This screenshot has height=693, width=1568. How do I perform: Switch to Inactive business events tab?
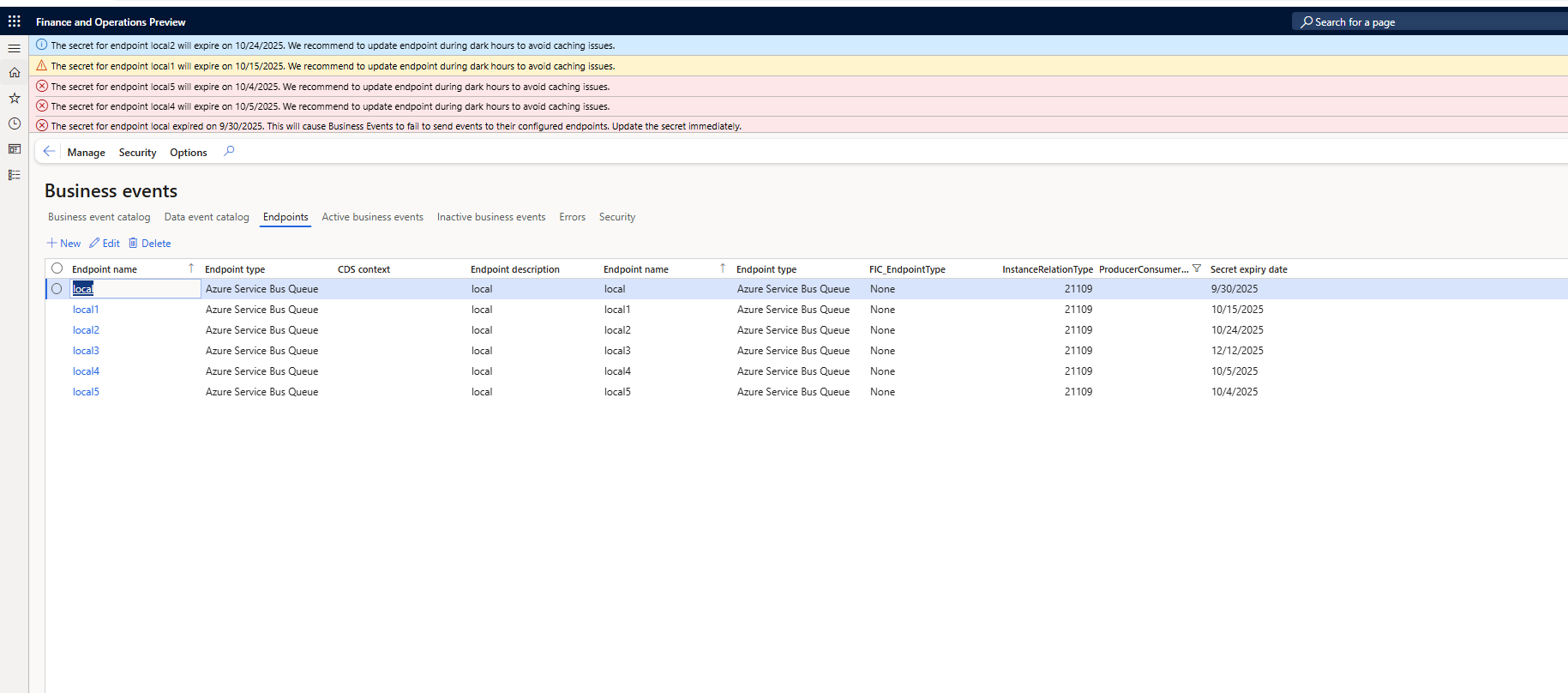[x=491, y=217]
